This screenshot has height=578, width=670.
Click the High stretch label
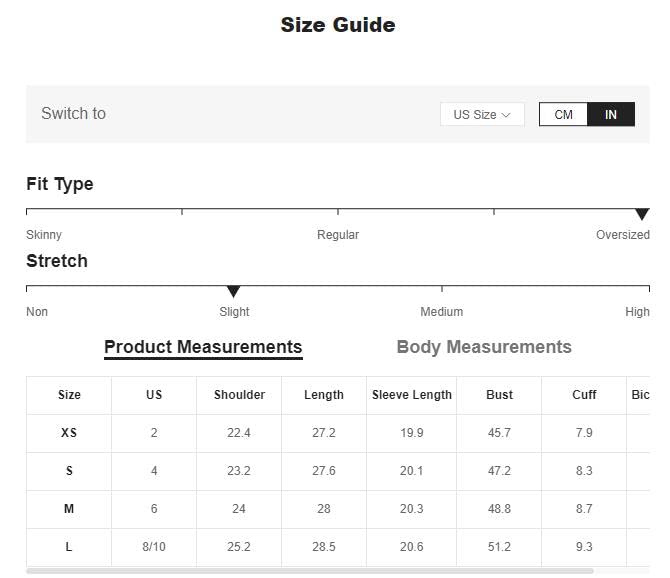637,312
